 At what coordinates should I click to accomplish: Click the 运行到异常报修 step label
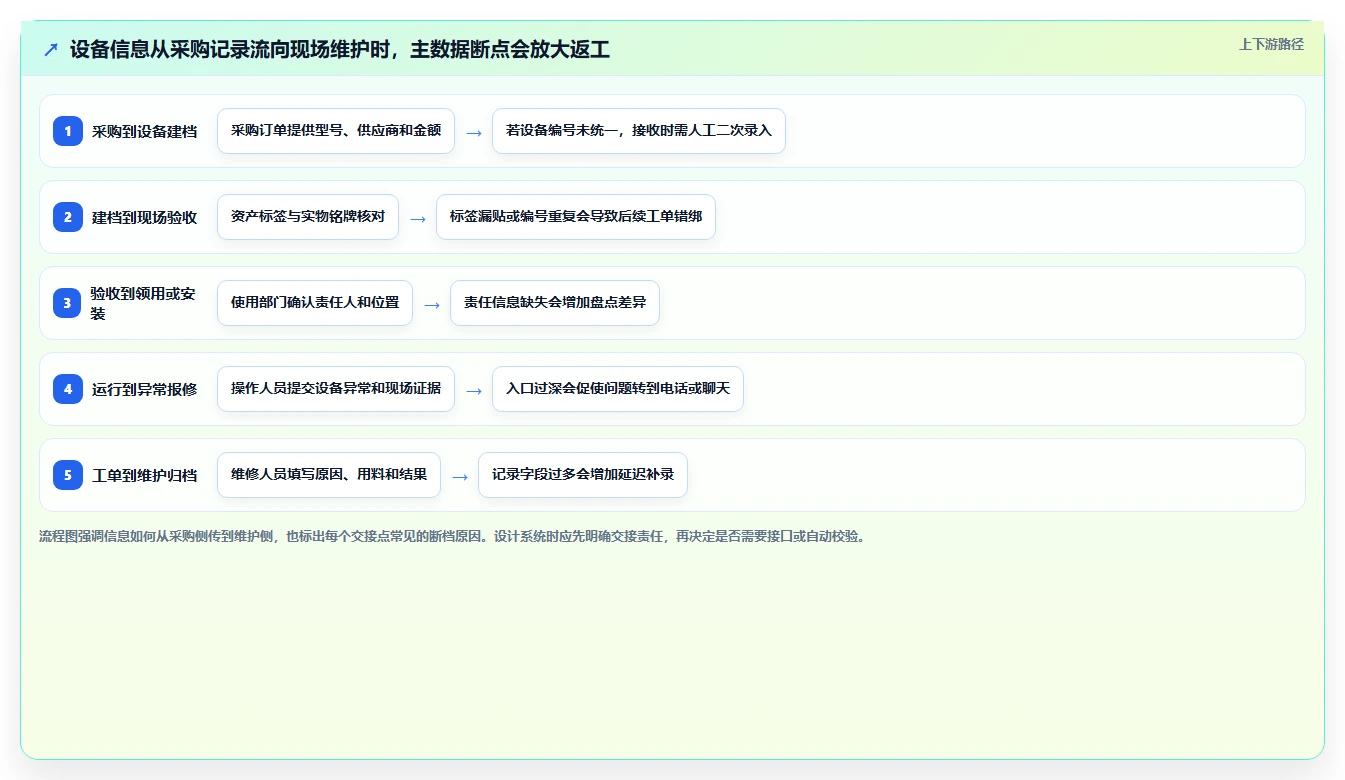pyautogui.click(x=144, y=389)
